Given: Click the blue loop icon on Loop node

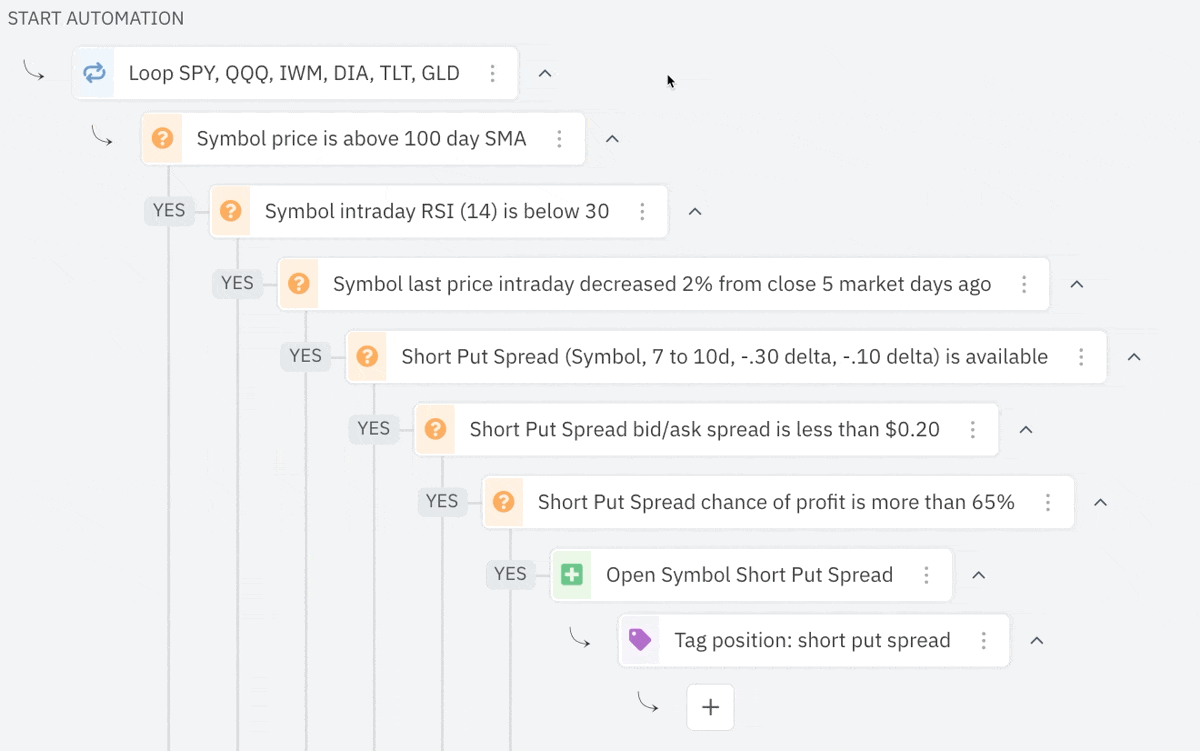Looking at the screenshot, I should click(x=94, y=73).
